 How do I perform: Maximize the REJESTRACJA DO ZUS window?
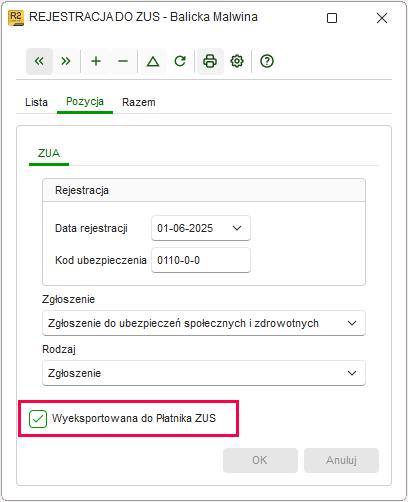(332, 18)
